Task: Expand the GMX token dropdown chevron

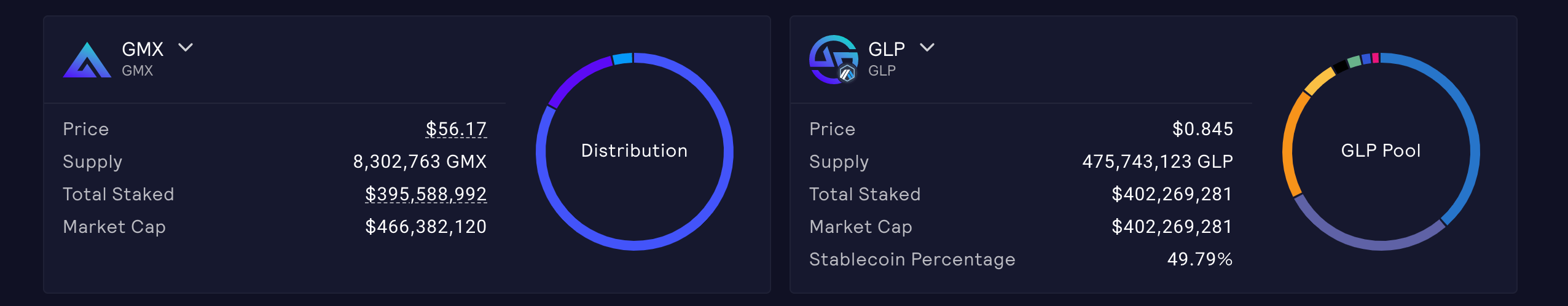Action: coord(186,47)
